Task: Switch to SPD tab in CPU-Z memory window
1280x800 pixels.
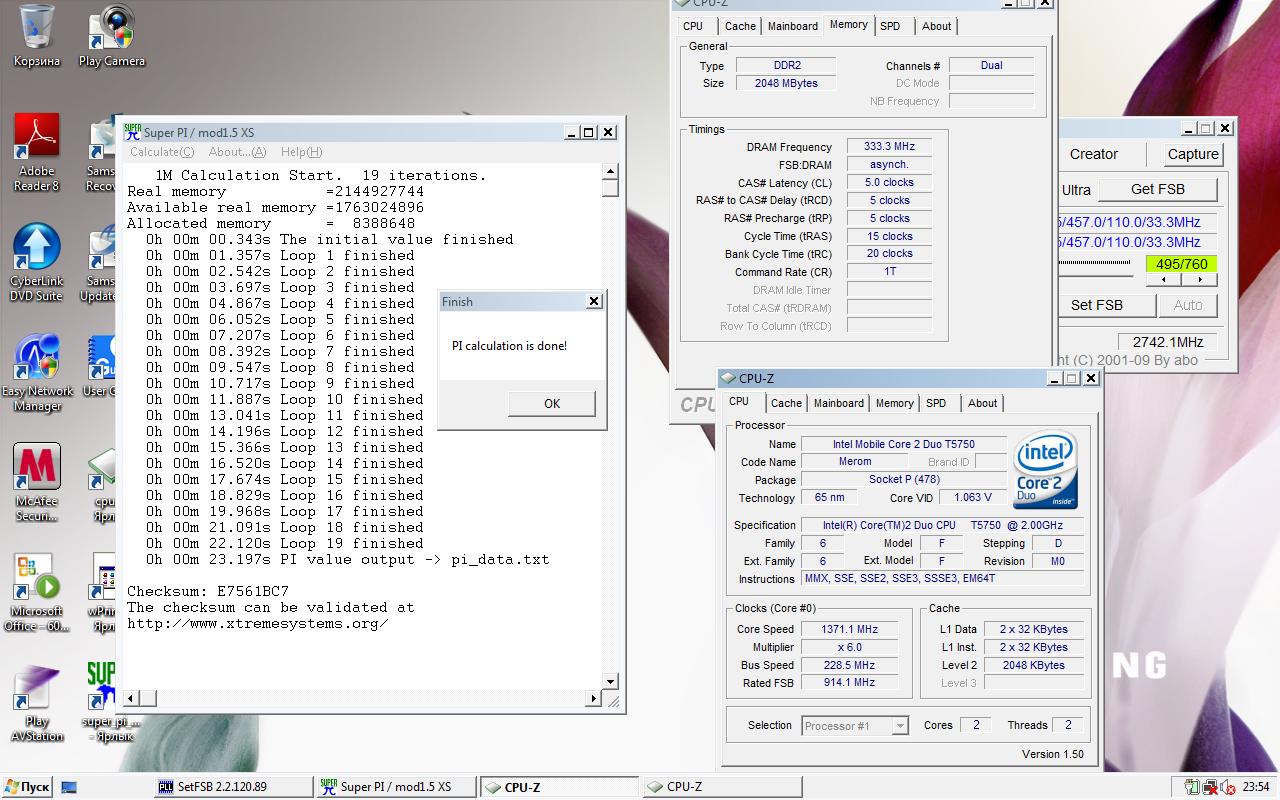Action: click(890, 26)
